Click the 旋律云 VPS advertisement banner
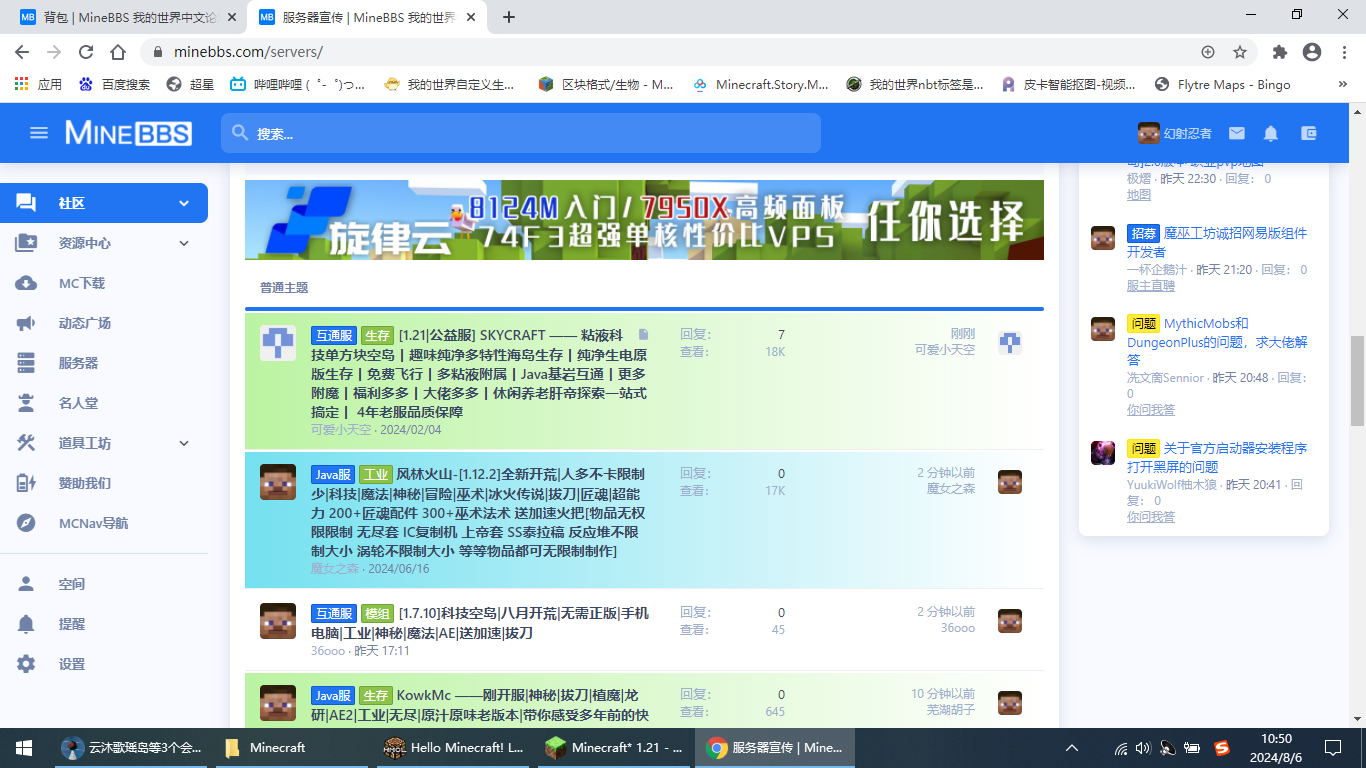The width and height of the screenshot is (1366, 768). click(644, 220)
